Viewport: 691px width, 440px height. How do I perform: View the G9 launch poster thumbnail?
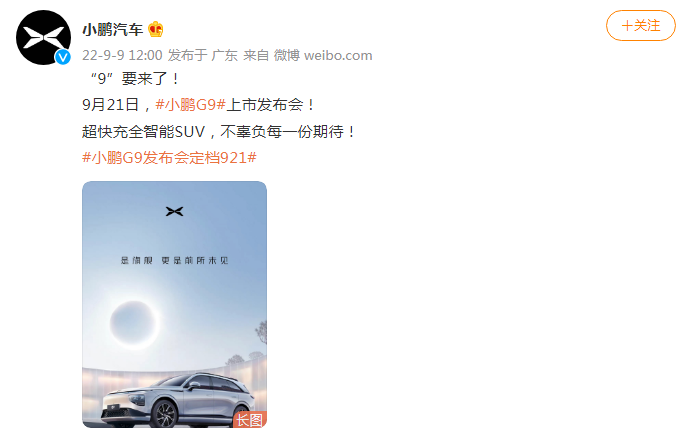(175, 304)
